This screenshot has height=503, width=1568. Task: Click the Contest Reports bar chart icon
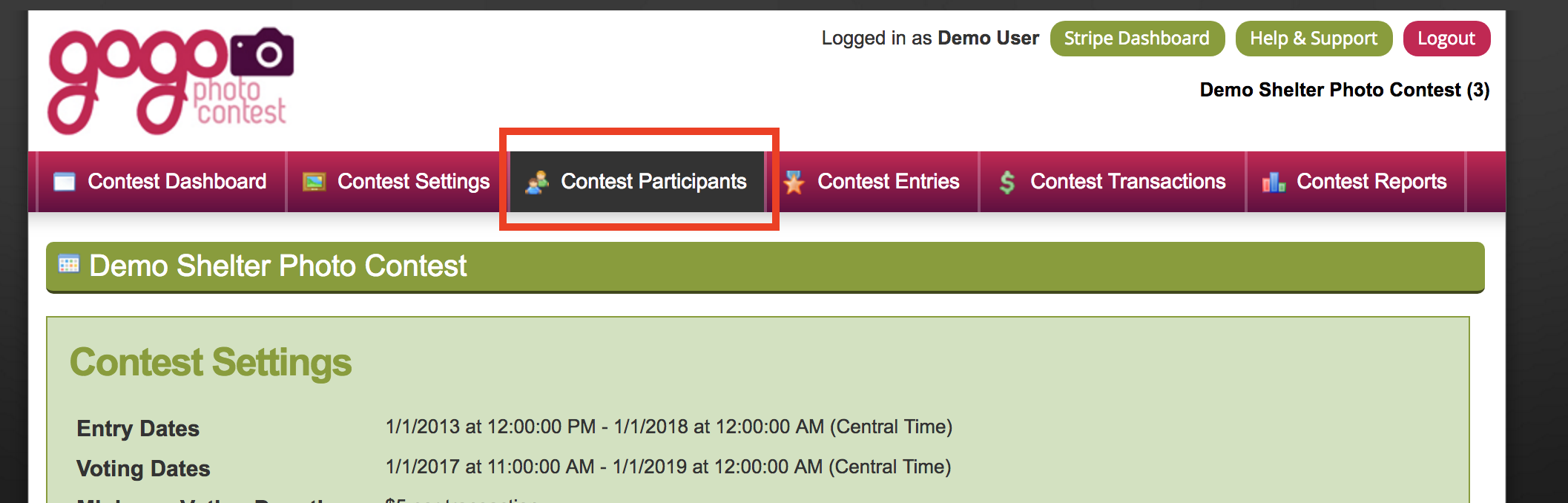coord(1274,182)
